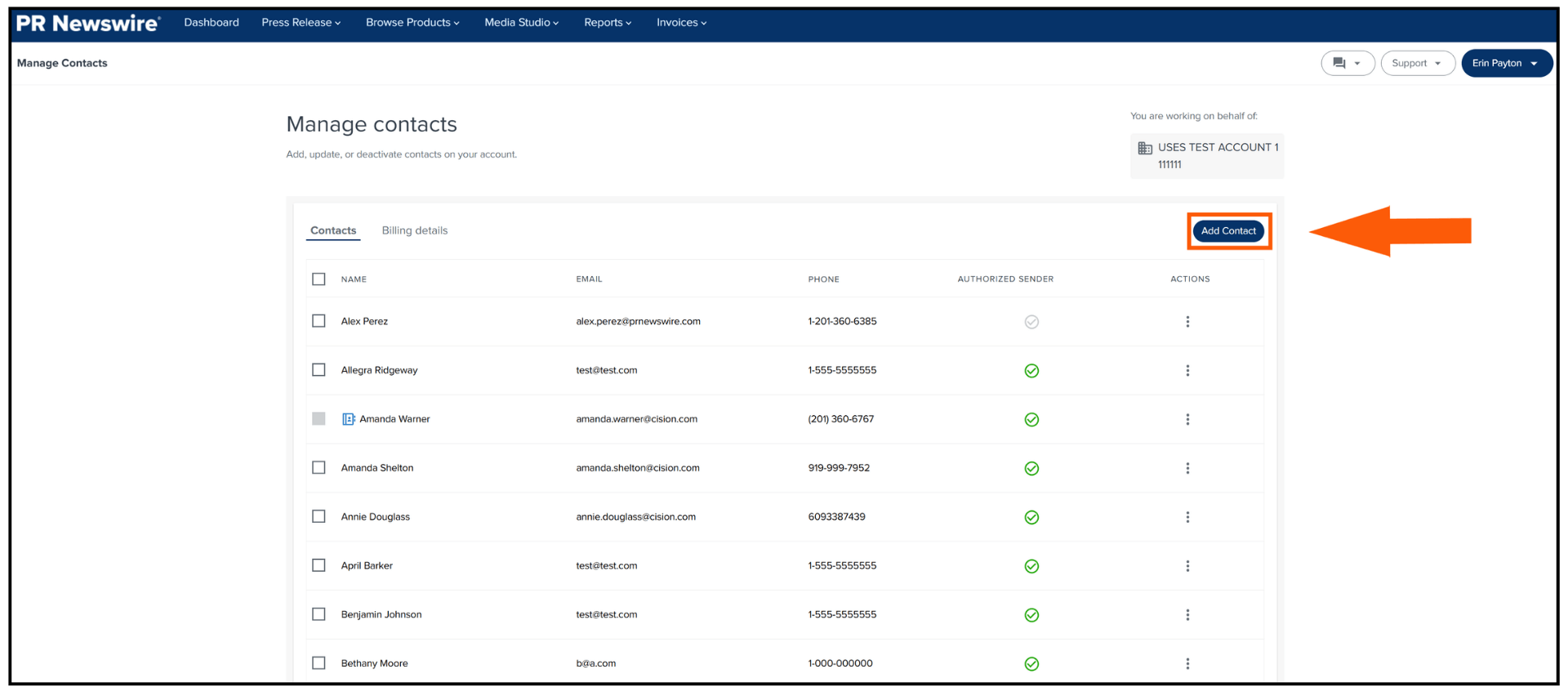Click the PR Newswire logo
The height and width of the screenshot is (692, 1568).
88,23
